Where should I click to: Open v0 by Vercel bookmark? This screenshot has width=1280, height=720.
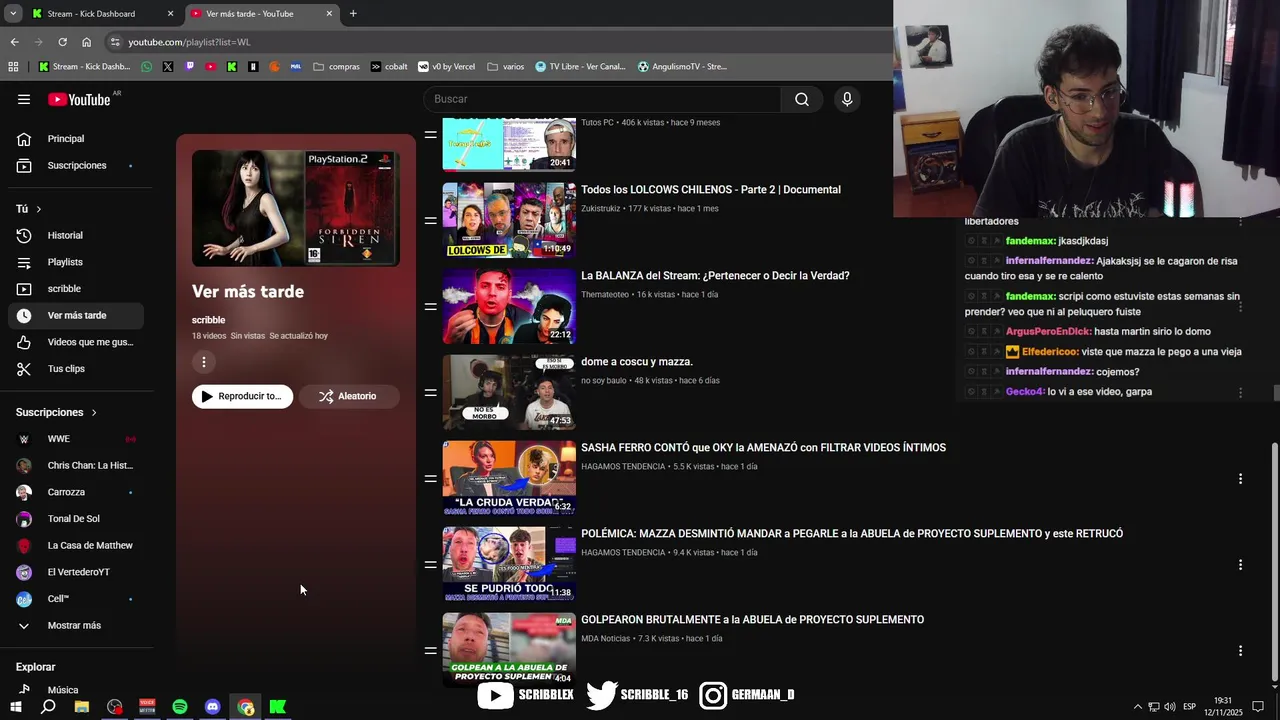point(446,67)
